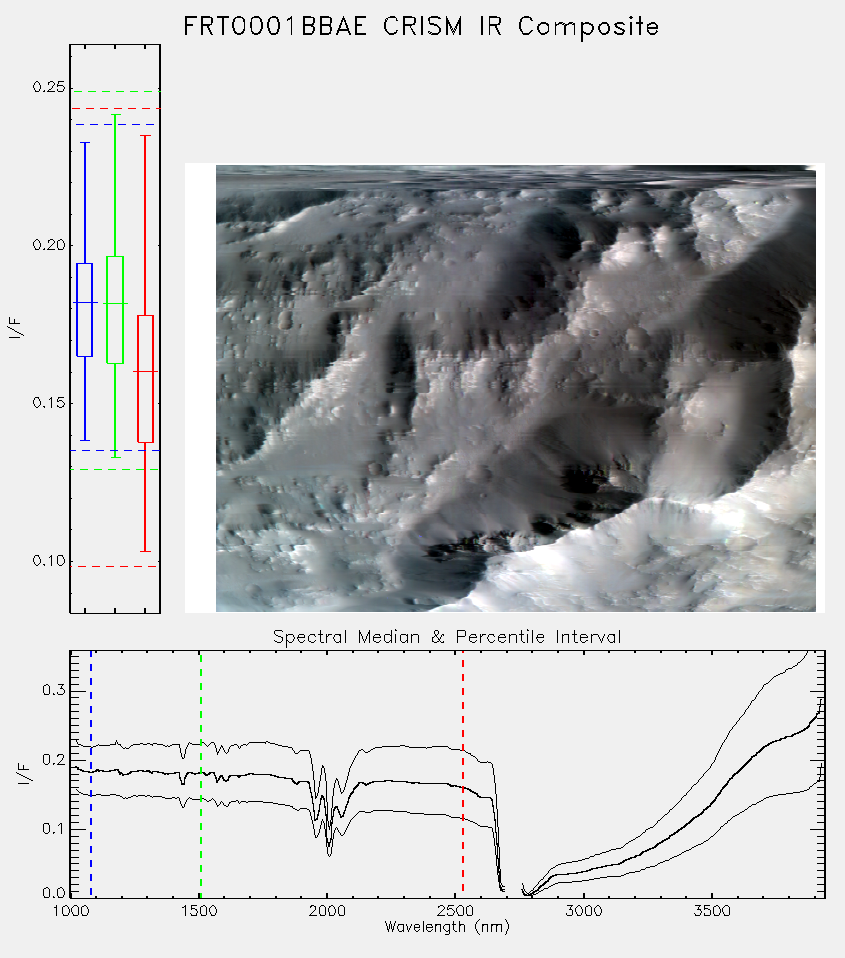This screenshot has height=958, width=845.
Task: Click the 2000 tick label on wavelength axis
Action: tap(327, 911)
